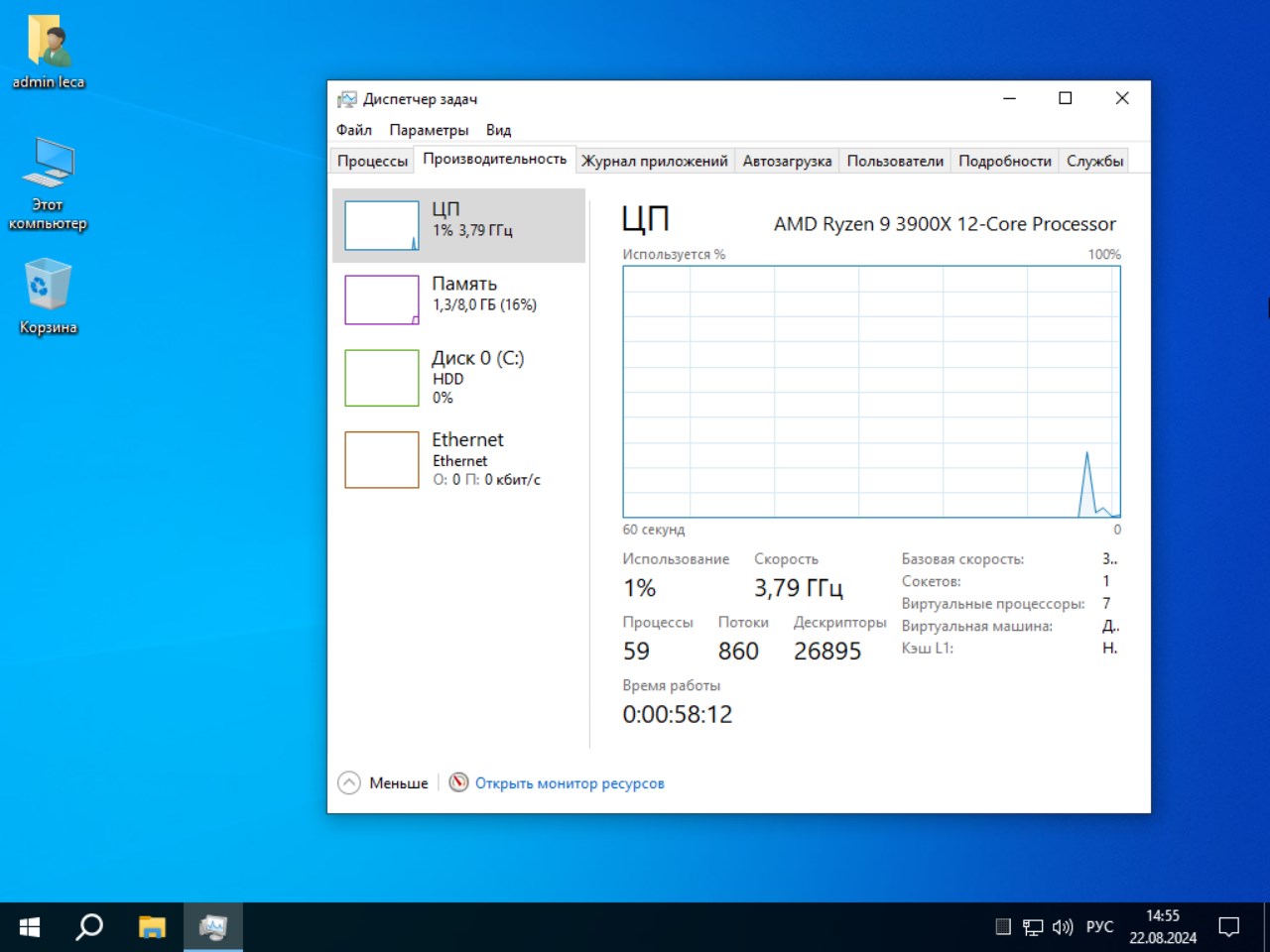Click the РУС language indicator

pyautogui.click(x=1099, y=926)
